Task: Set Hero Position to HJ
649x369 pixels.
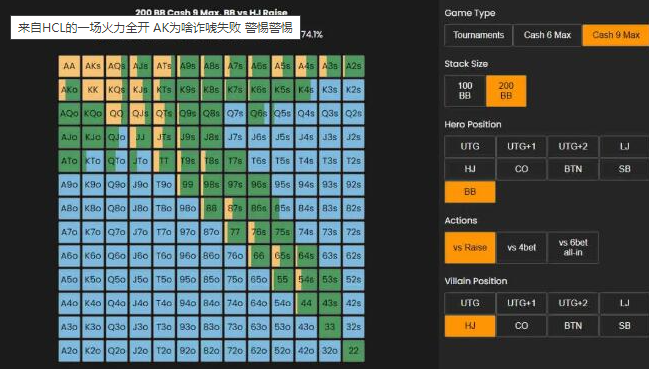Action: pos(470,169)
